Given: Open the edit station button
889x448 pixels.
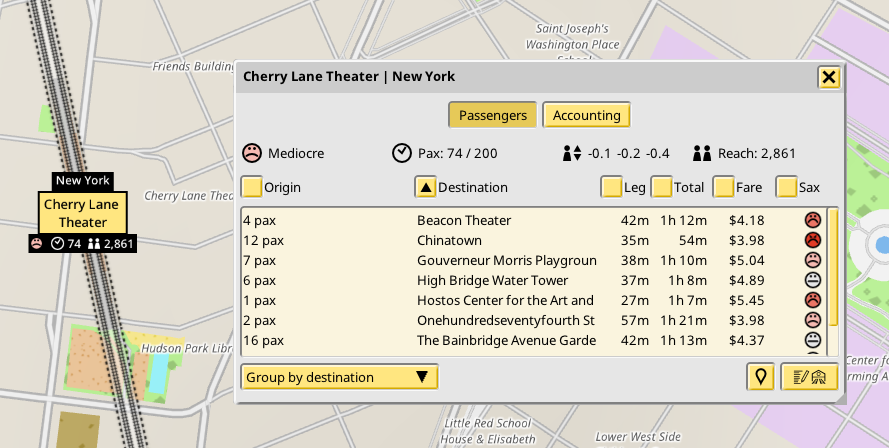Looking at the screenshot, I should [809, 377].
